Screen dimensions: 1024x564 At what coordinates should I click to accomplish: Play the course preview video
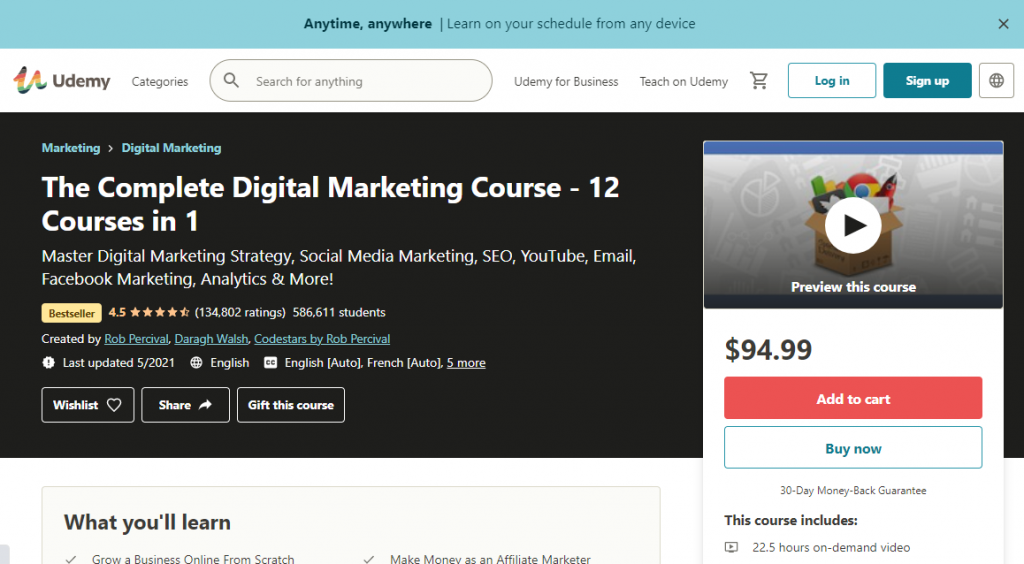click(x=853, y=225)
